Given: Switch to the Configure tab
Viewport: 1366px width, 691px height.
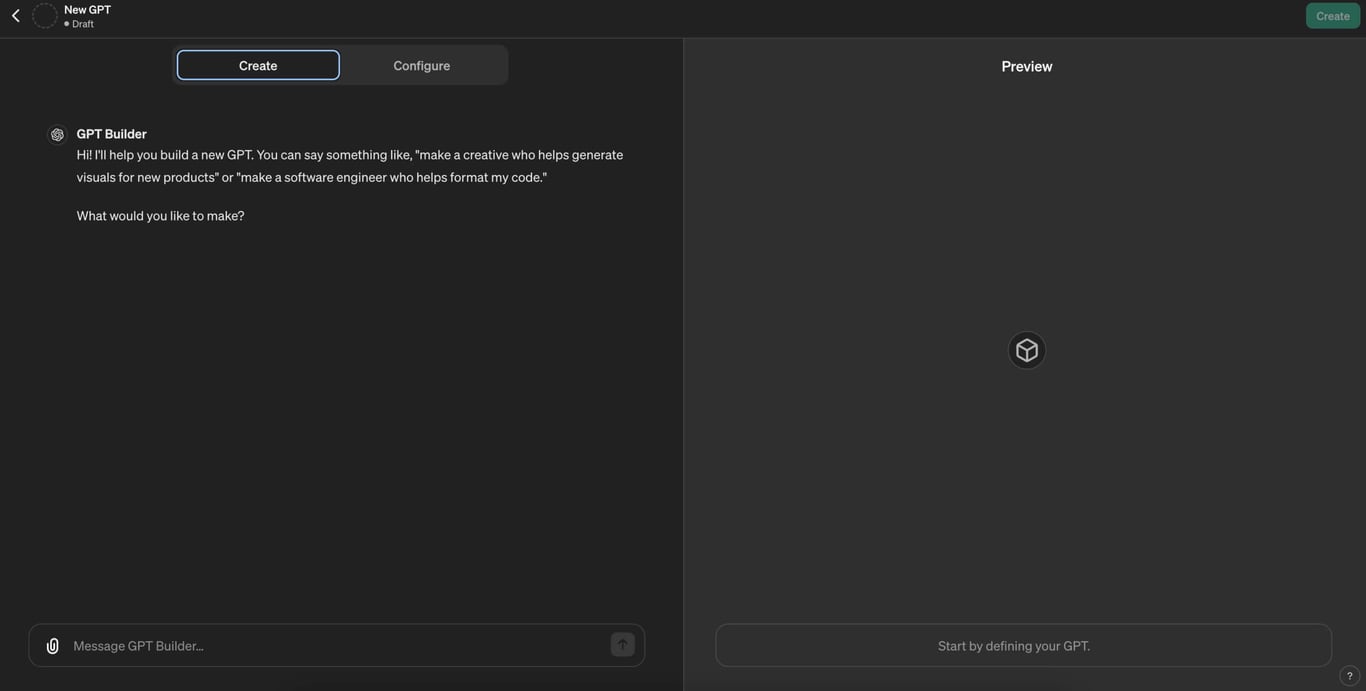Looking at the screenshot, I should (421, 66).
